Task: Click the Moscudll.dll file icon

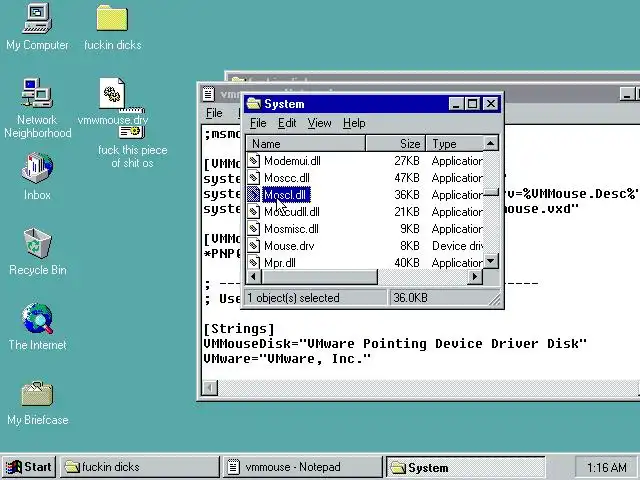Action: click(253, 211)
